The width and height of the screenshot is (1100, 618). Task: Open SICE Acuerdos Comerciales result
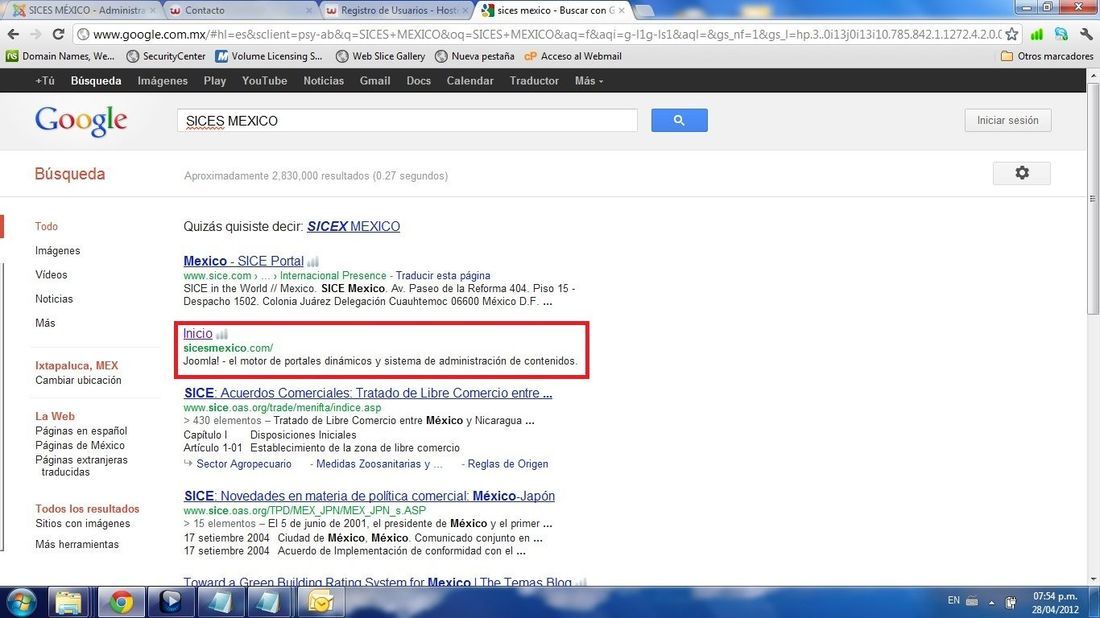coord(368,393)
